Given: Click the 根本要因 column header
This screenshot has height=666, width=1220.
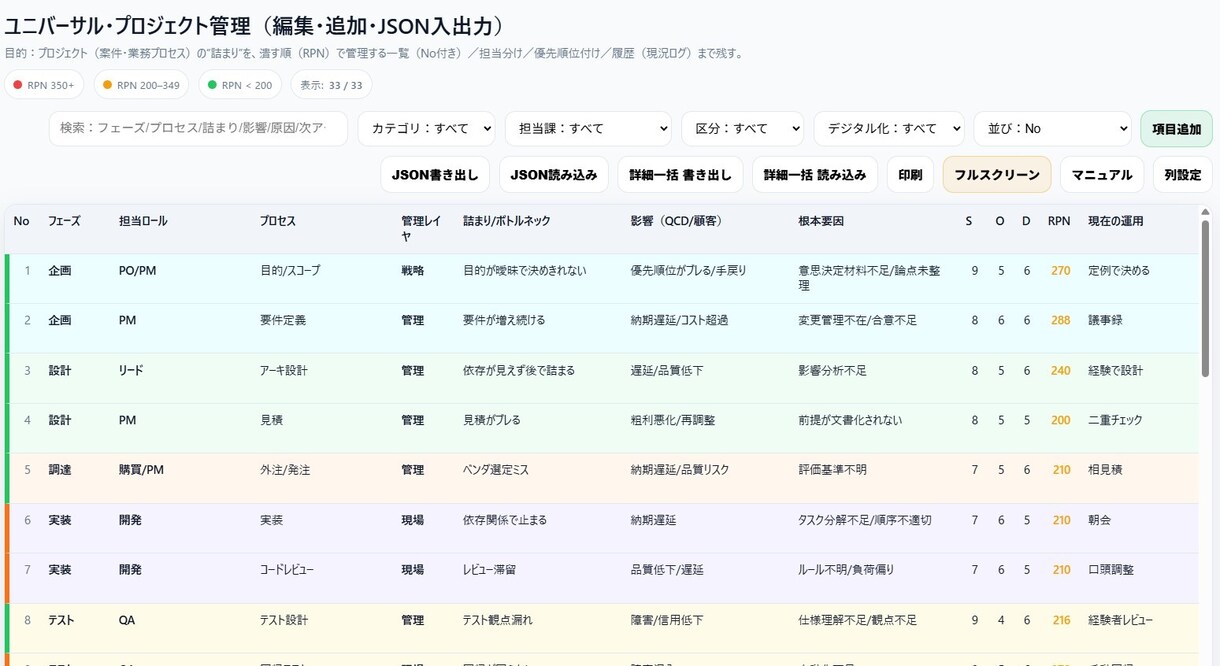Looking at the screenshot, I should point(821,221).
